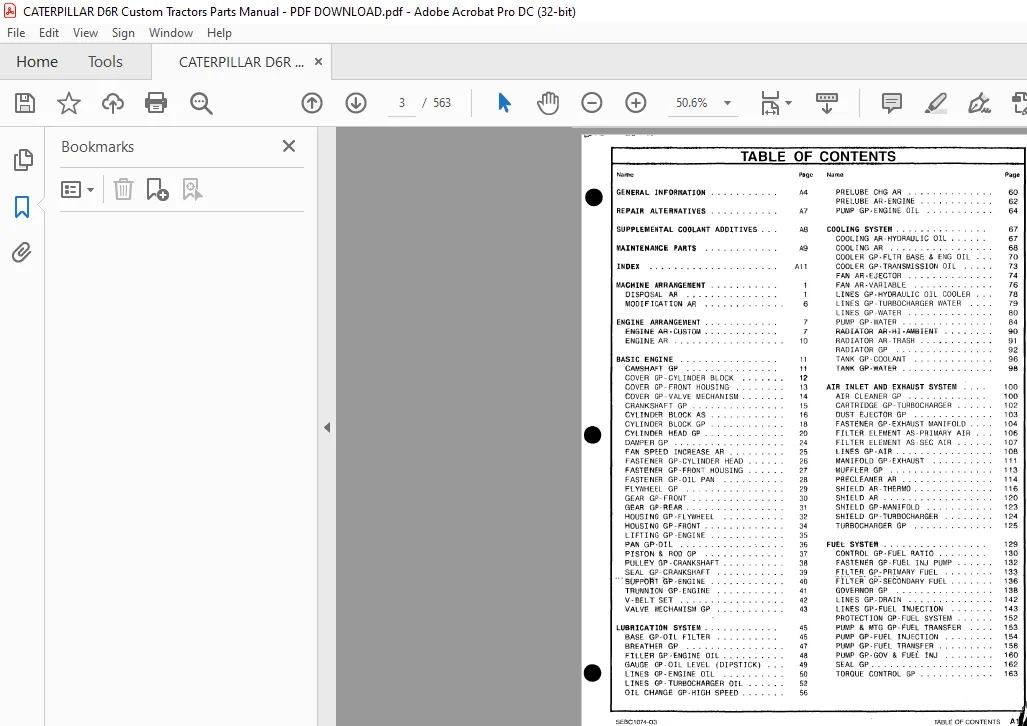This screenshot has height=726, width=1027.
Task: Open the File menu
Action: (16, 33)
